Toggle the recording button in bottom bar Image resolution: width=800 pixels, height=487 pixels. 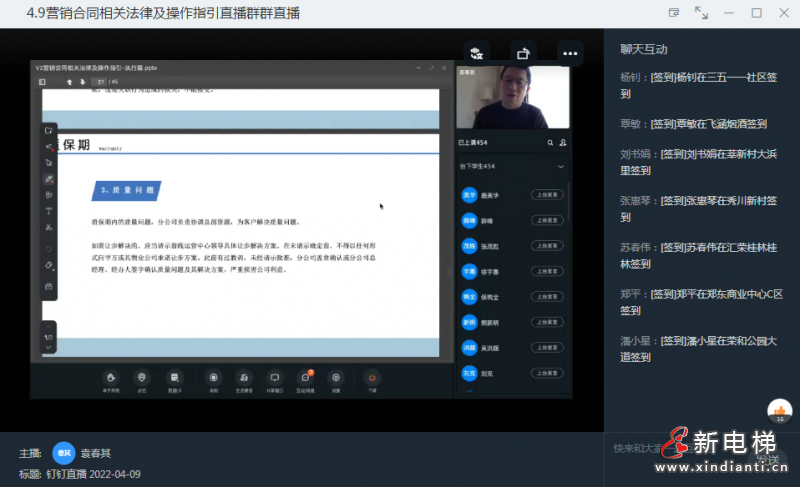212,378
